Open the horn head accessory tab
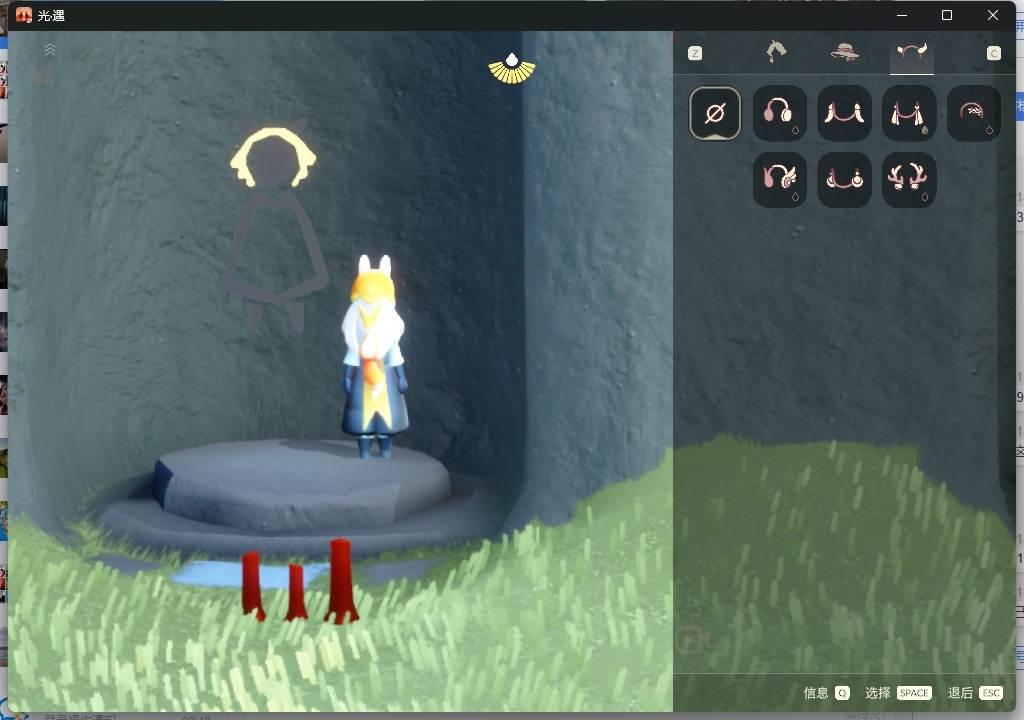1024x720 pixels. pos(912,52)
